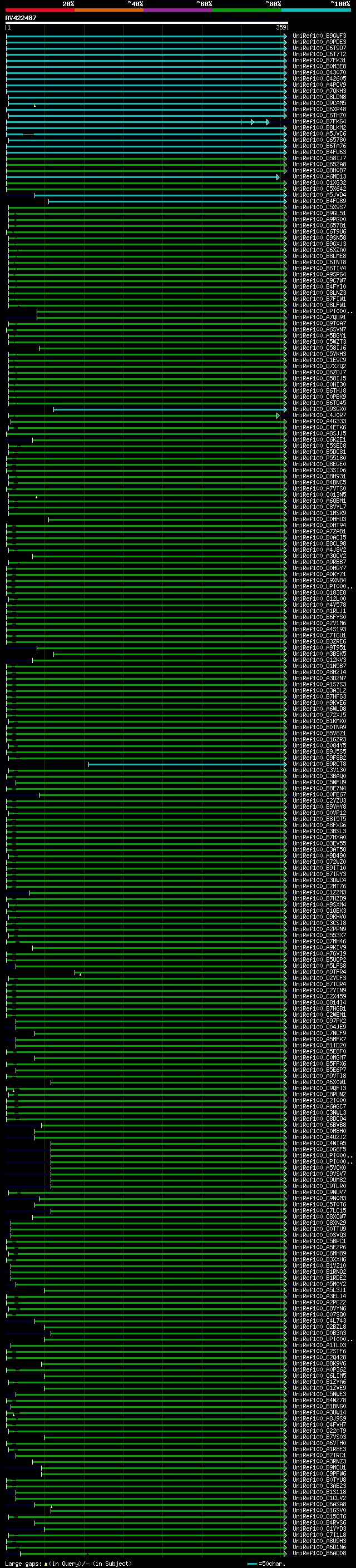
Task: Select the UniRef100_A4PCV9 label
Action: [x=319, y=85]
